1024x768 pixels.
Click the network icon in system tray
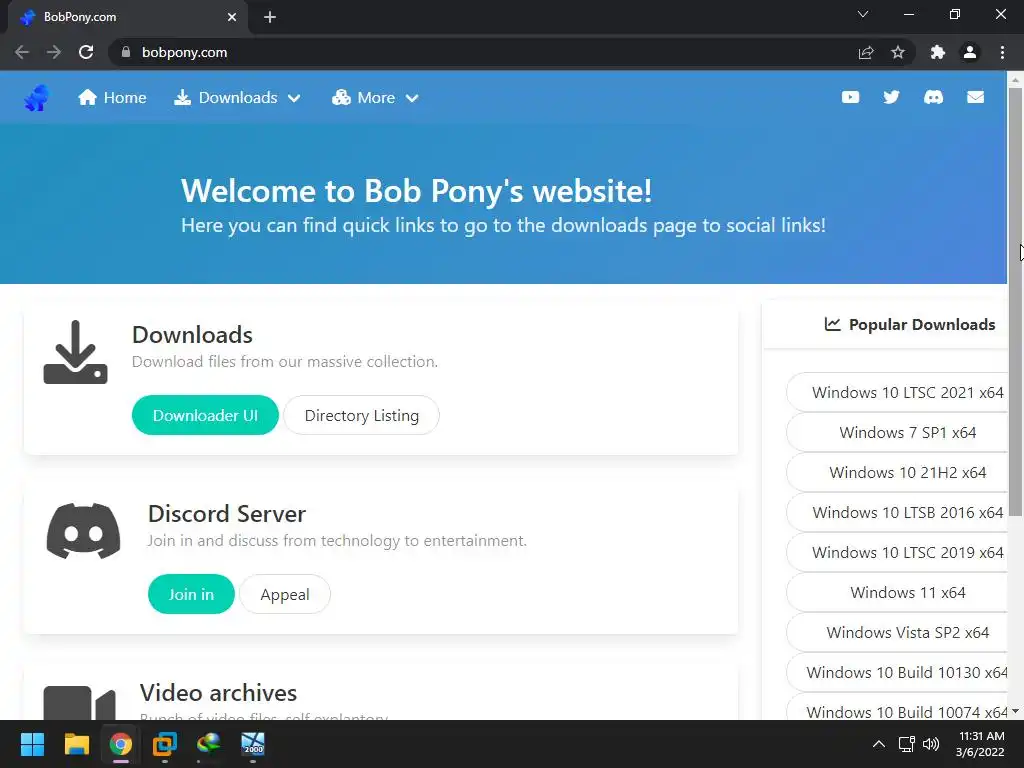(906, 744)
